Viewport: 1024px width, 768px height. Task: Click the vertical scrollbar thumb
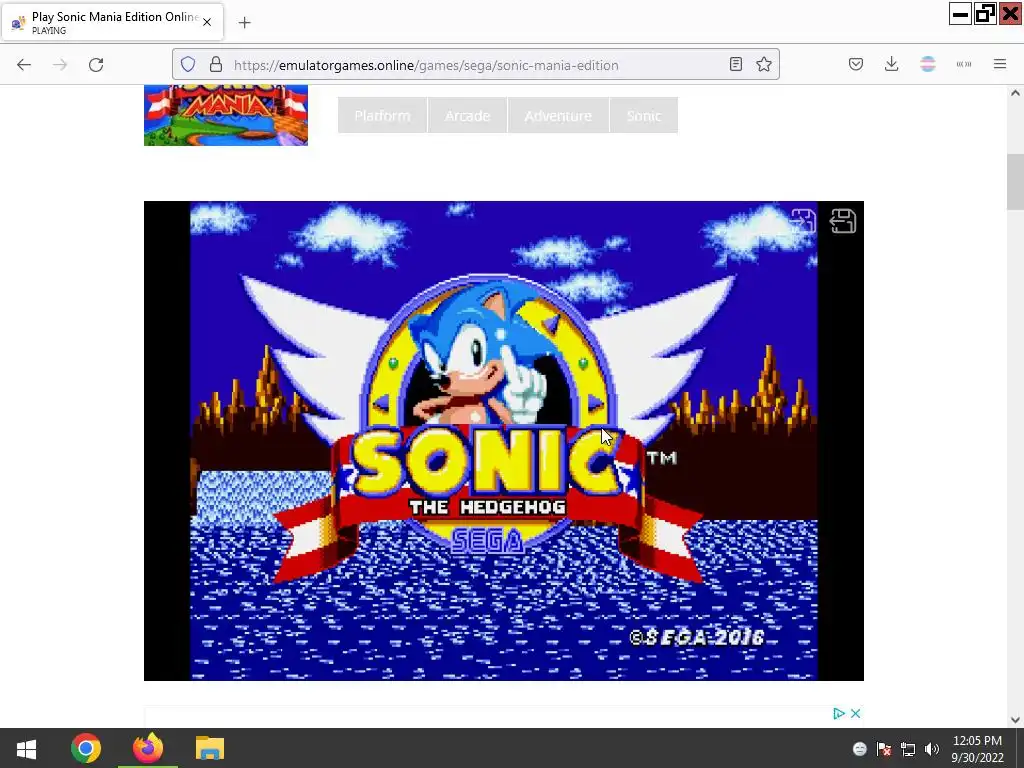click(x=1015, y=182)
